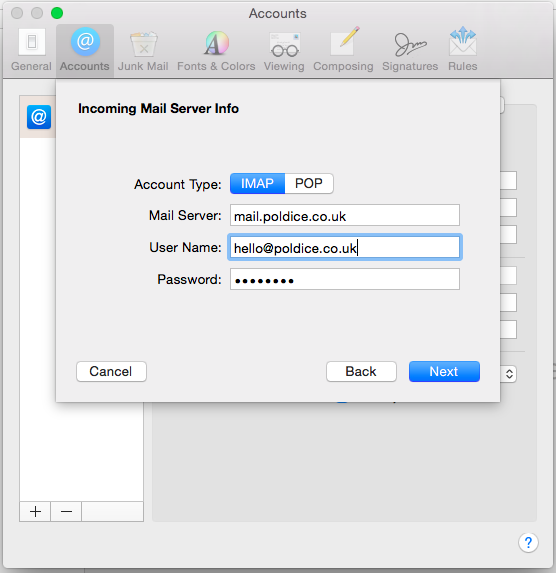This screenshot has width=556, height=573.
Task: Focus the Password field
Action: point(345,280)
